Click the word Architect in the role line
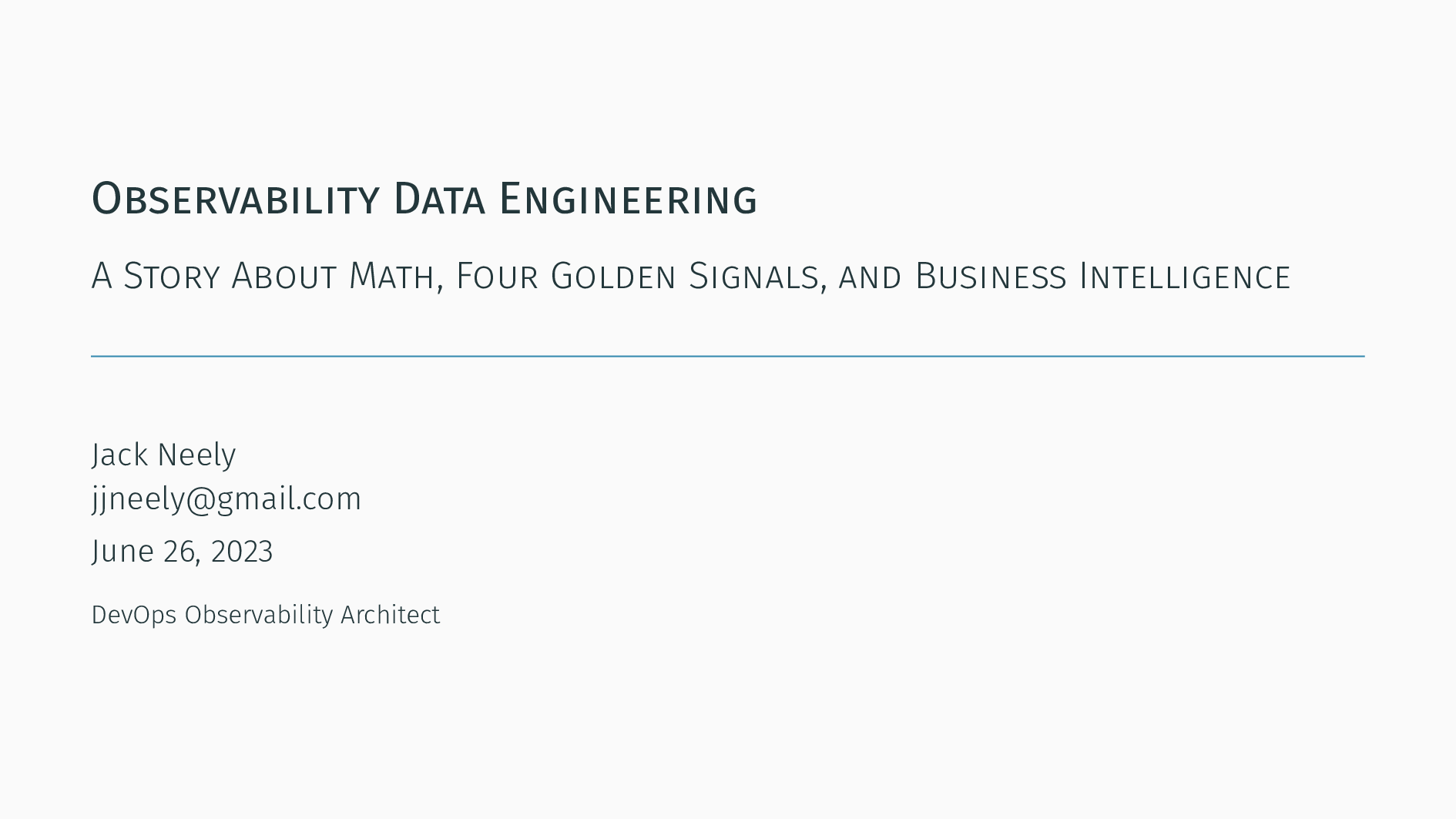Viewport: 1456px width, 819px height. pos(391,615)
